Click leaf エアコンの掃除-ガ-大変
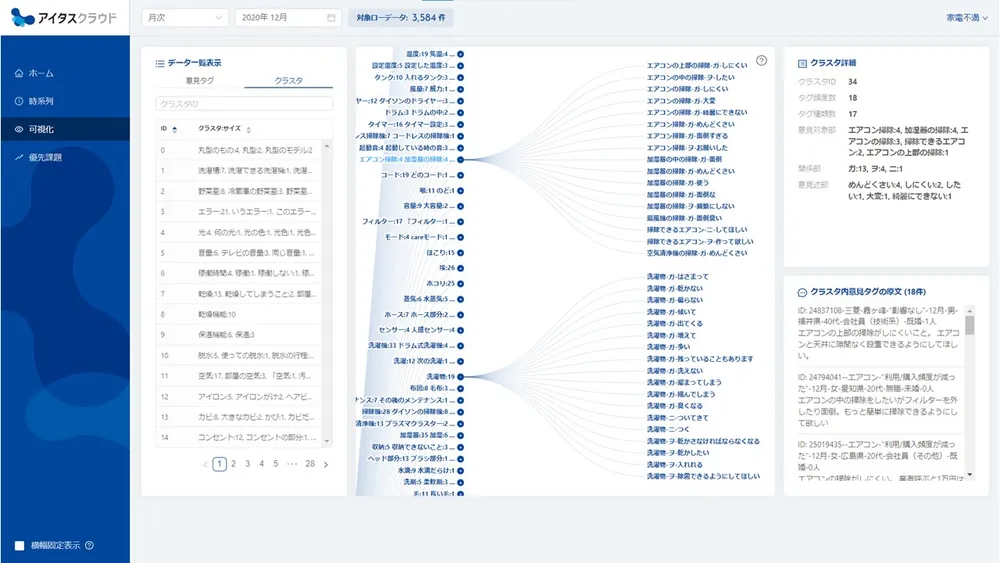 pos(681,101)
